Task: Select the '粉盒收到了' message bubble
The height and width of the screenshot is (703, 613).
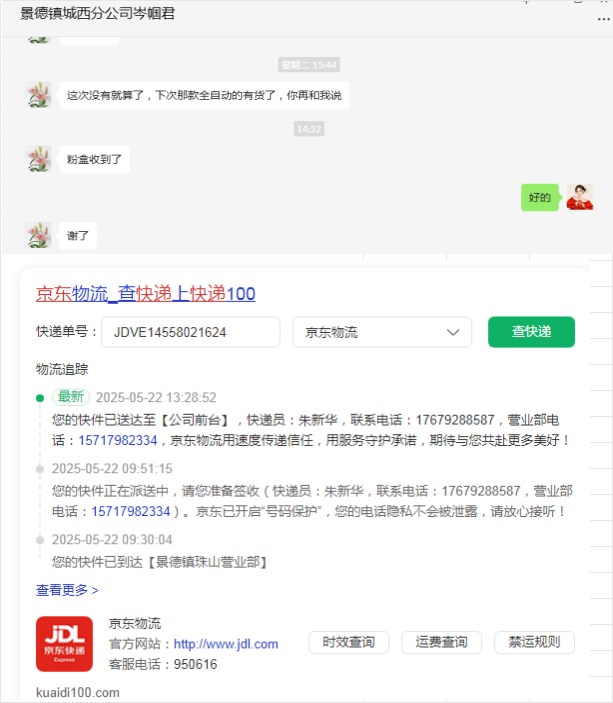Action: pyautogui.click(x=95, y=159)
